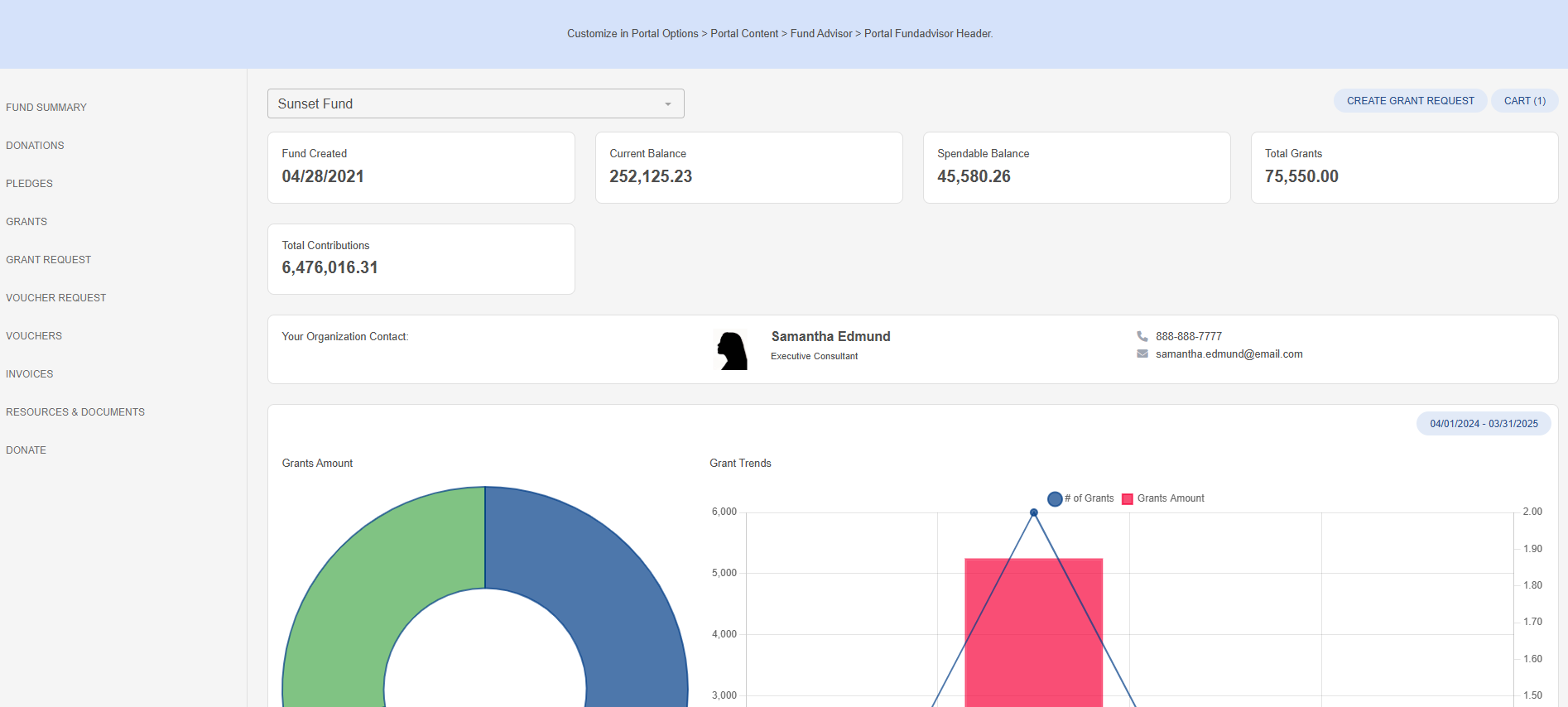Select Grants in the sidebar
Image resolution: width=1568 pixels, height=707 pixels.
[26, 222]
